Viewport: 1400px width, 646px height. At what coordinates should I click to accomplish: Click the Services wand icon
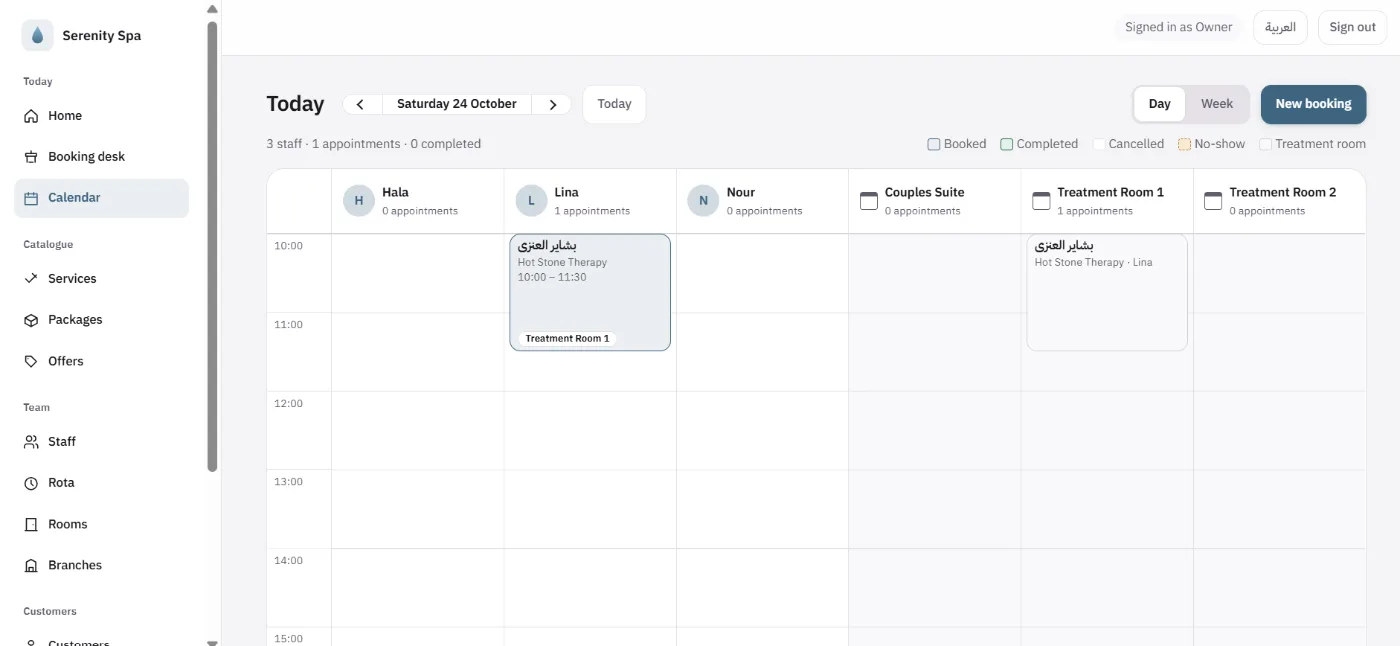pyautogui.click(x=31, y=279)
